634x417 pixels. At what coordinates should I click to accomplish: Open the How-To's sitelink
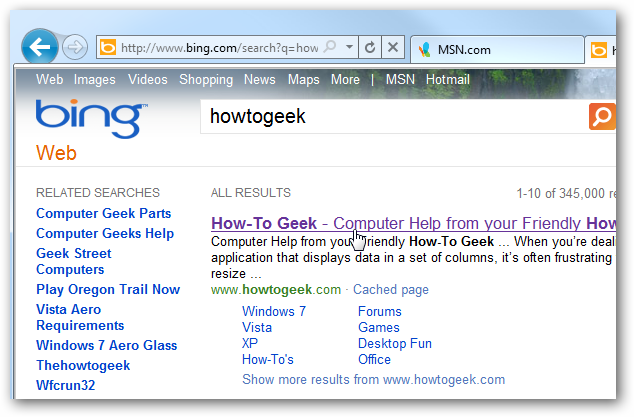[268, 359]
